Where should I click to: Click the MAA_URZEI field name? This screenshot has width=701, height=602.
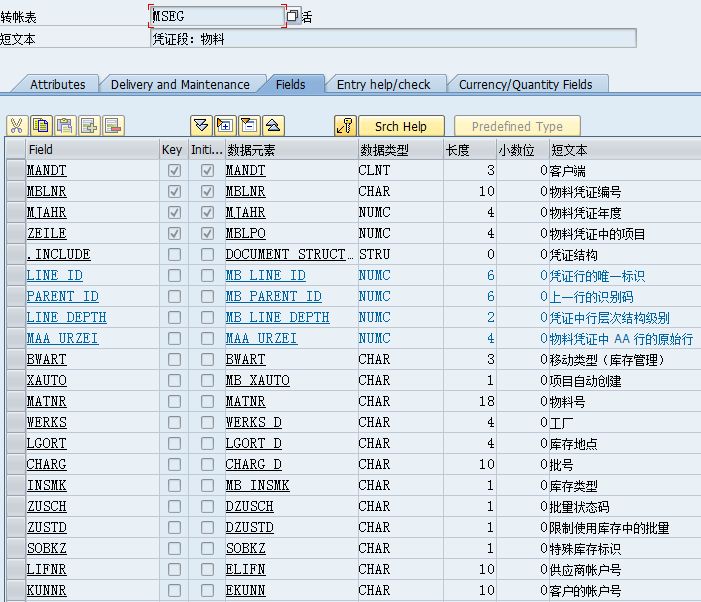(63, 338)
